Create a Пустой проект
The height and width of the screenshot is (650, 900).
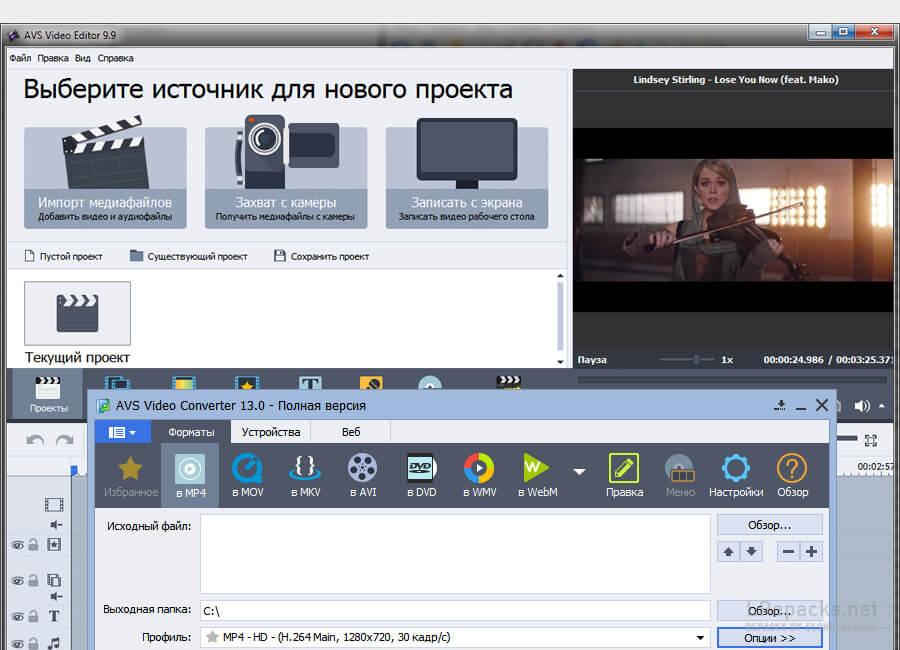tap(63, 256)
